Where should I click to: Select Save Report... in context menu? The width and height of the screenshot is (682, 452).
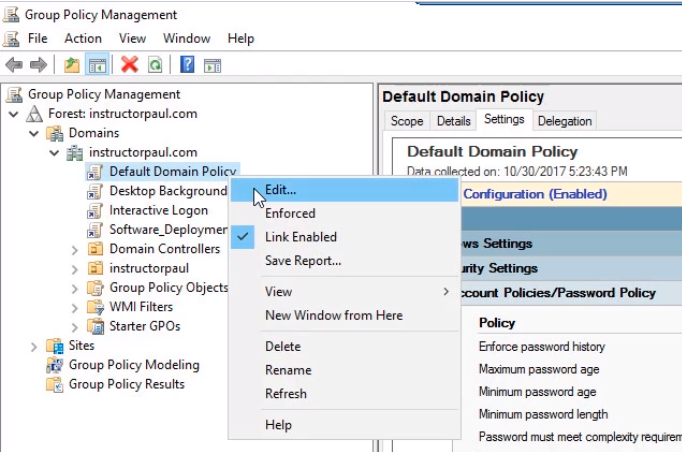tap(302, 261)
